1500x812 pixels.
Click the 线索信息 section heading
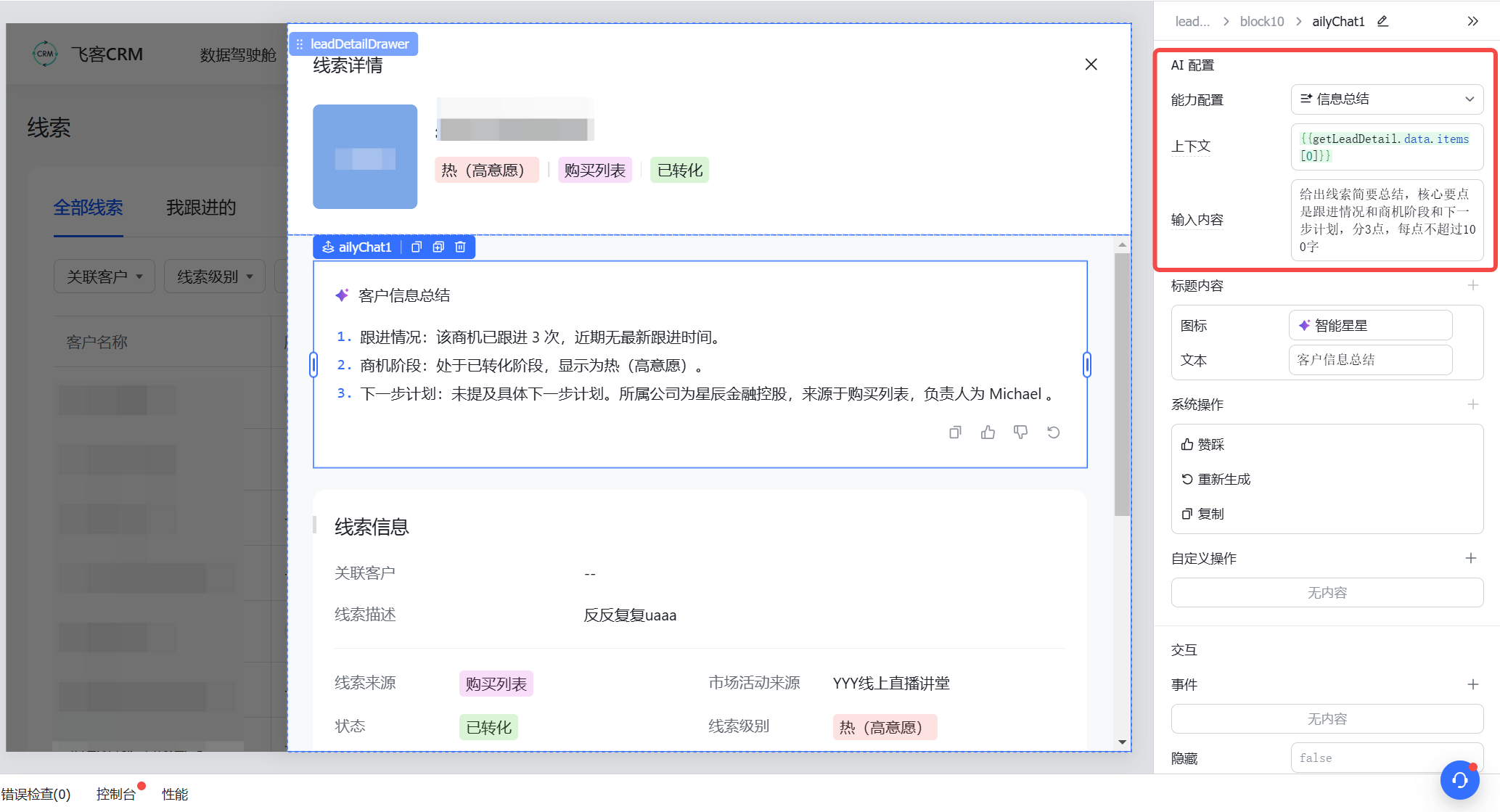(372, 527)
